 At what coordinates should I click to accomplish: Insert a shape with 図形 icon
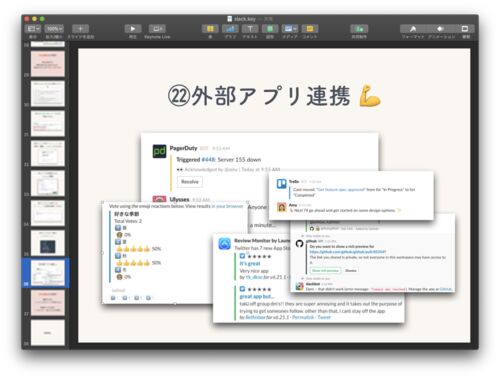click(x=270, y=29)
